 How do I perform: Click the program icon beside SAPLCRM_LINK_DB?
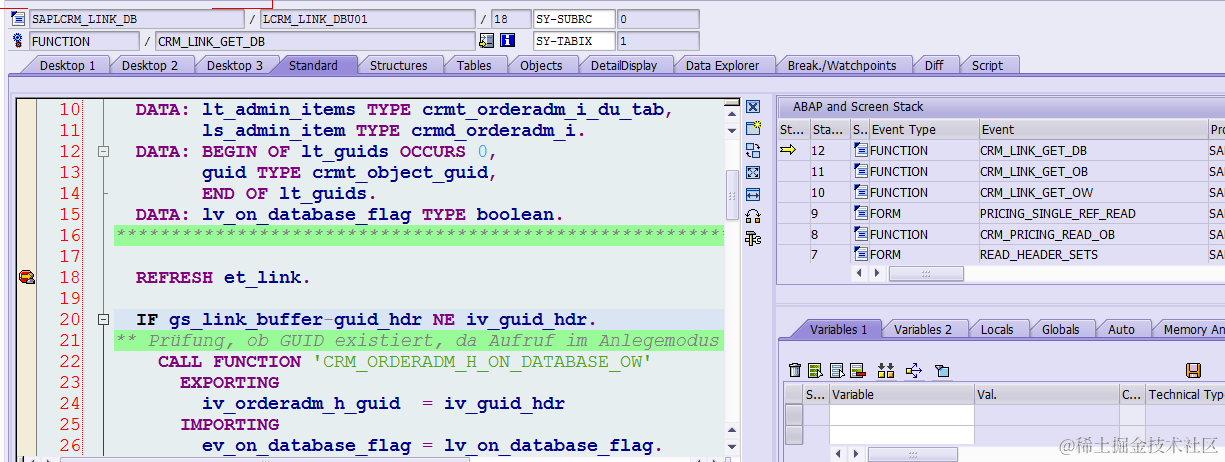pos(18,19)
